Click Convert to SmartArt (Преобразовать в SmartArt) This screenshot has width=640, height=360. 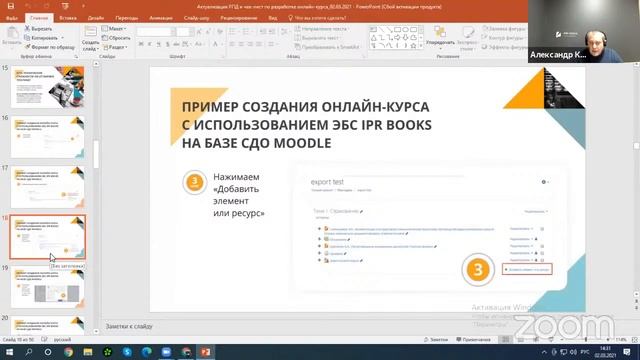tap(327, 47)
